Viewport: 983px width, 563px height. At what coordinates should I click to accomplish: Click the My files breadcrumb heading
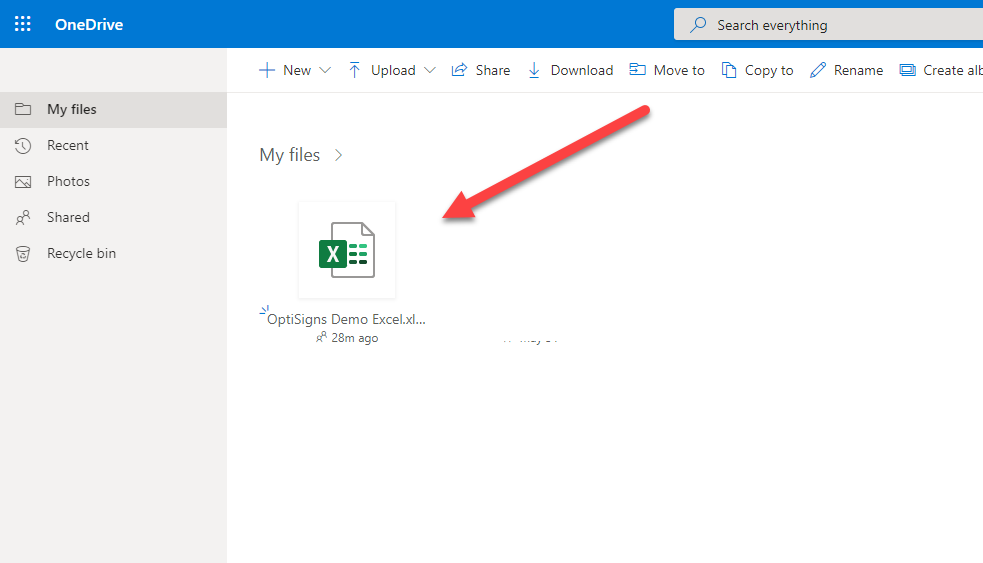289,155
